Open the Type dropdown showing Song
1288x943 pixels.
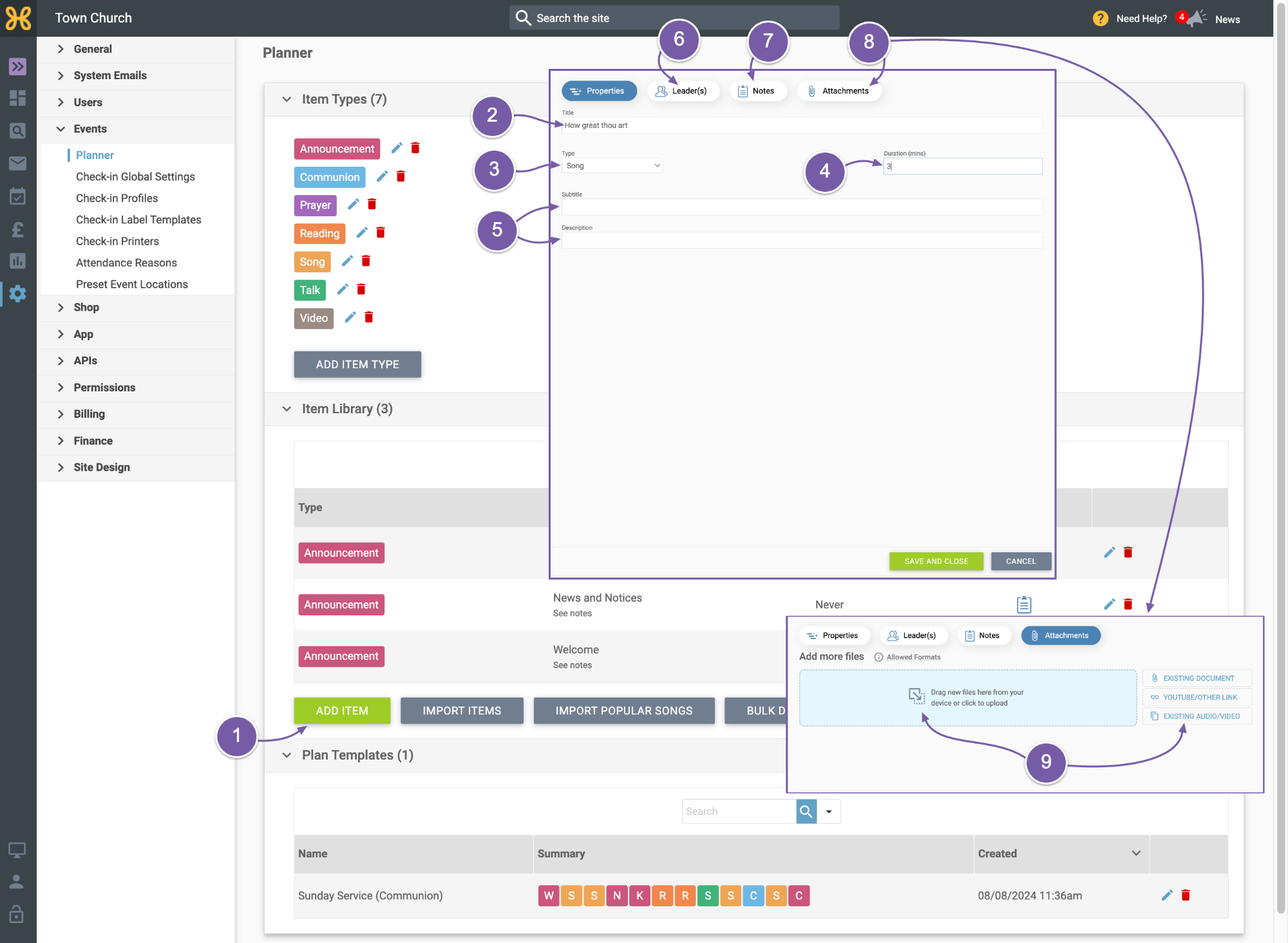[x=612, y=165]
